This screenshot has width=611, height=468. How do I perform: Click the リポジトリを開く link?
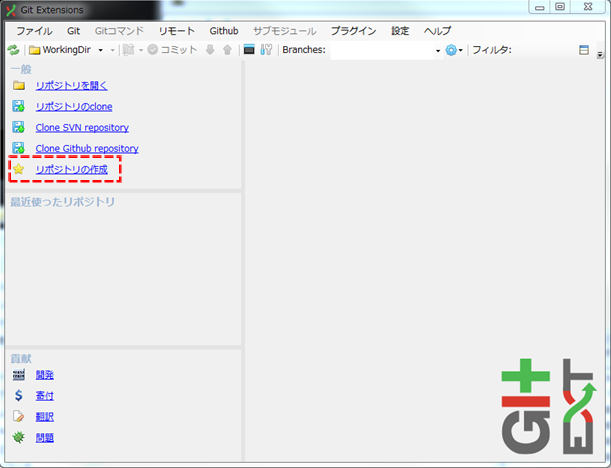71,85
